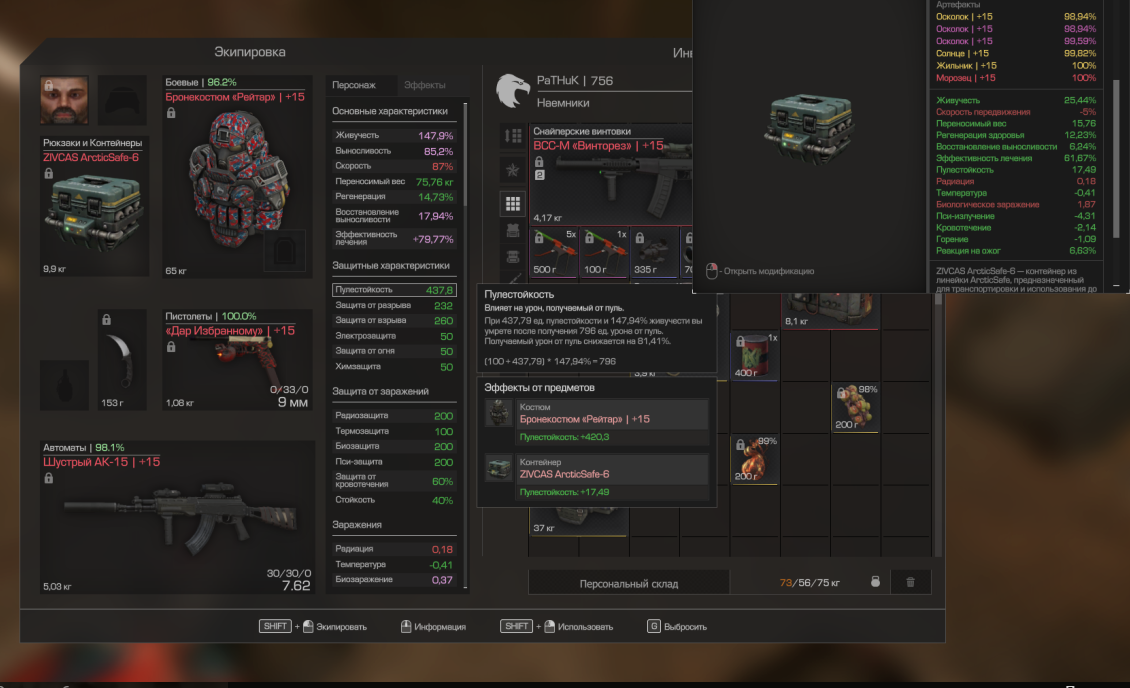Click the ZIVCAS ArcticSafe-6 container slot
This screenshot has width=1130, height=688.
click(94, 206)
